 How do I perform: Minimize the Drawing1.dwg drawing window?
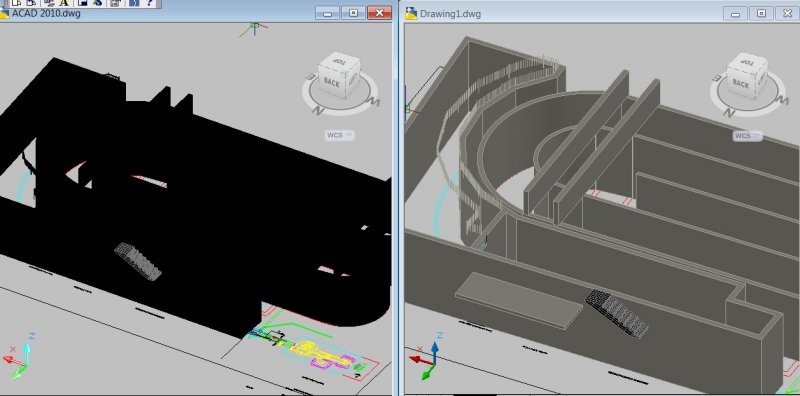point(736,14)
